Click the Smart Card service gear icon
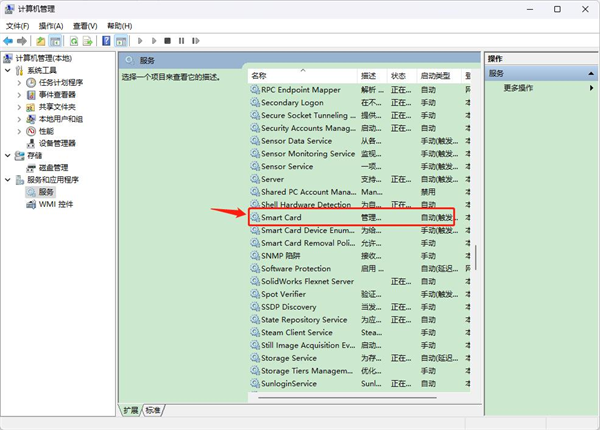 click(x=255, y=217)
